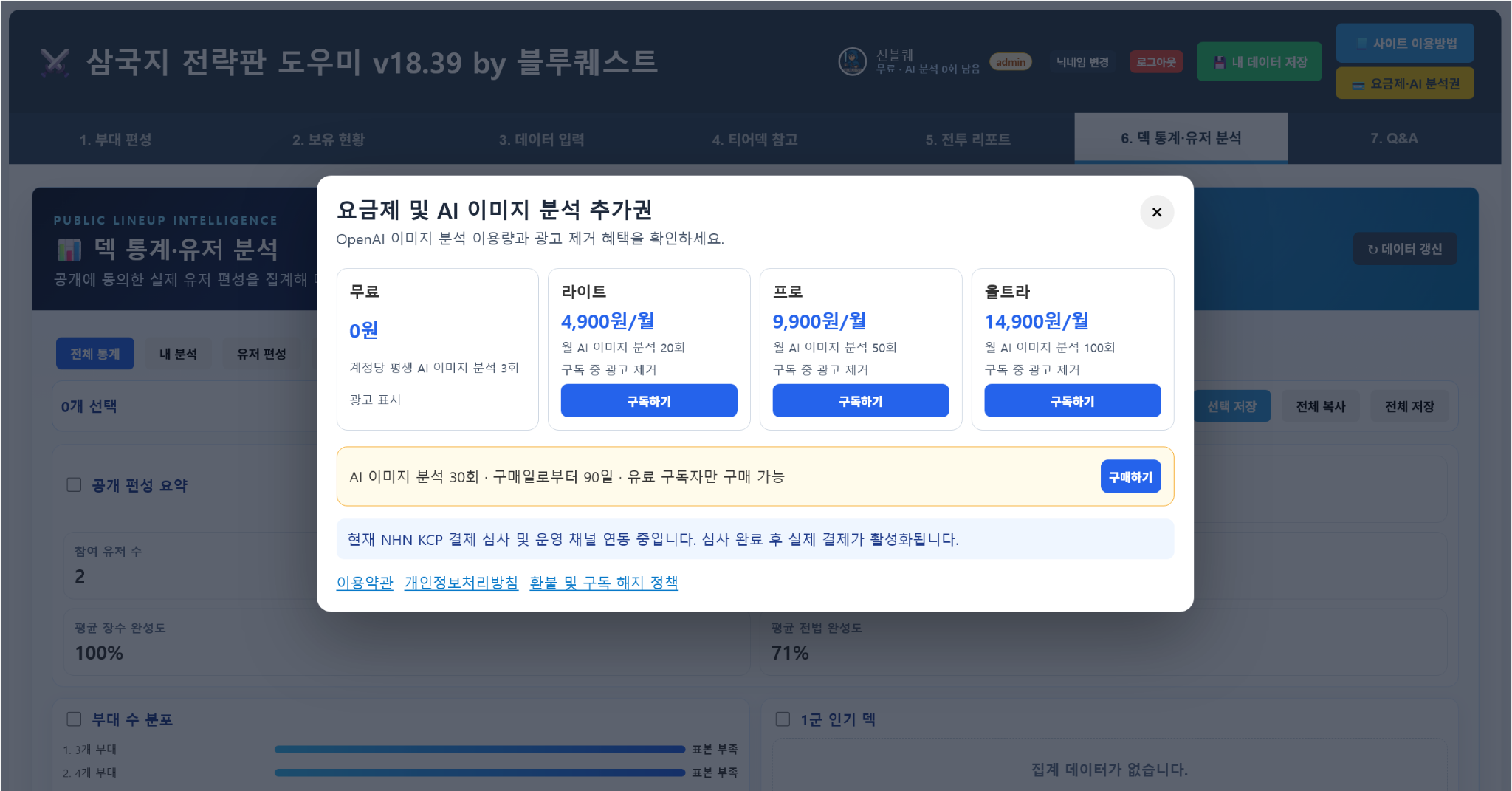This screenshot has width=1512, height=791.
Task: Check the 1군 인기 덱 checkbox
Action: (x=783, y=719)
